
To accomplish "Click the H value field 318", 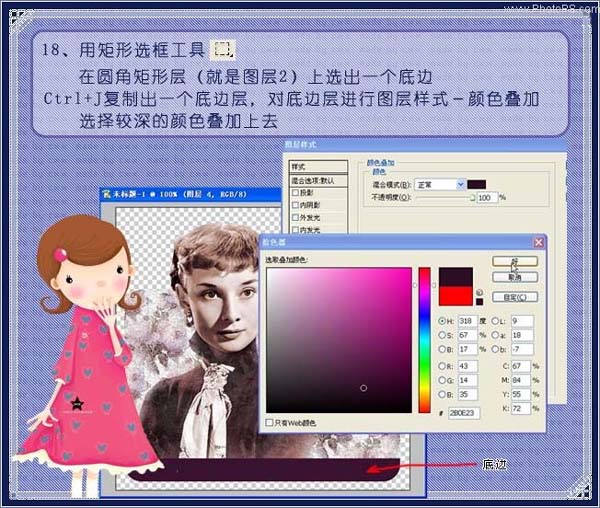I will [x=467, y=321].
